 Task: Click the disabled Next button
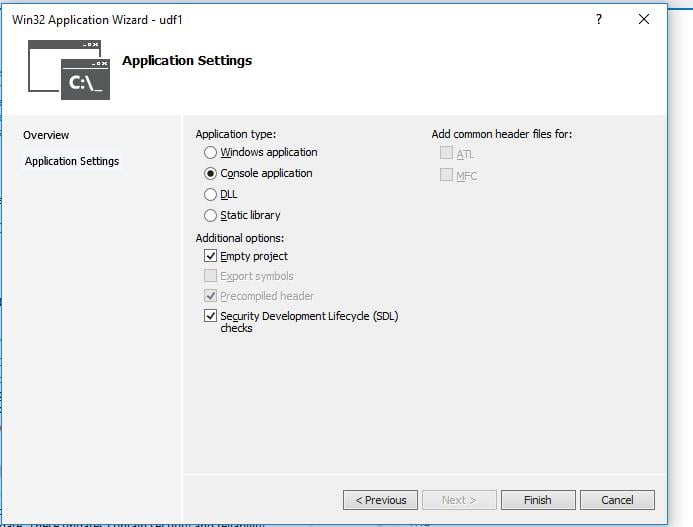click(459, 500)
